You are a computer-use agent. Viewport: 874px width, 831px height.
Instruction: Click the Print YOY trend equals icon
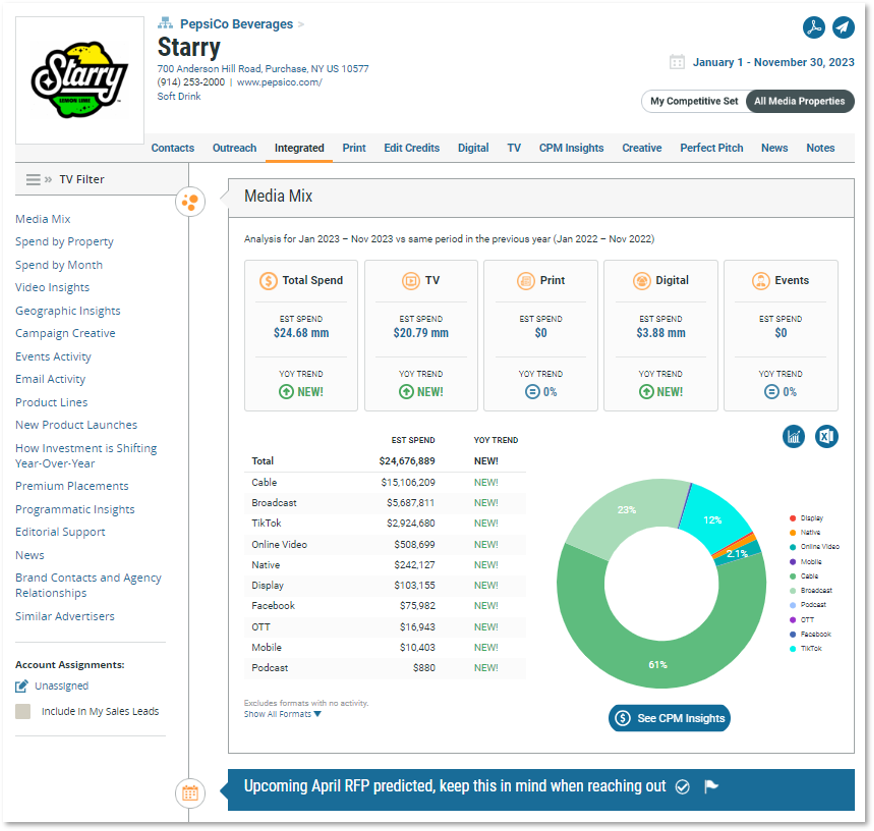point(532,392)
